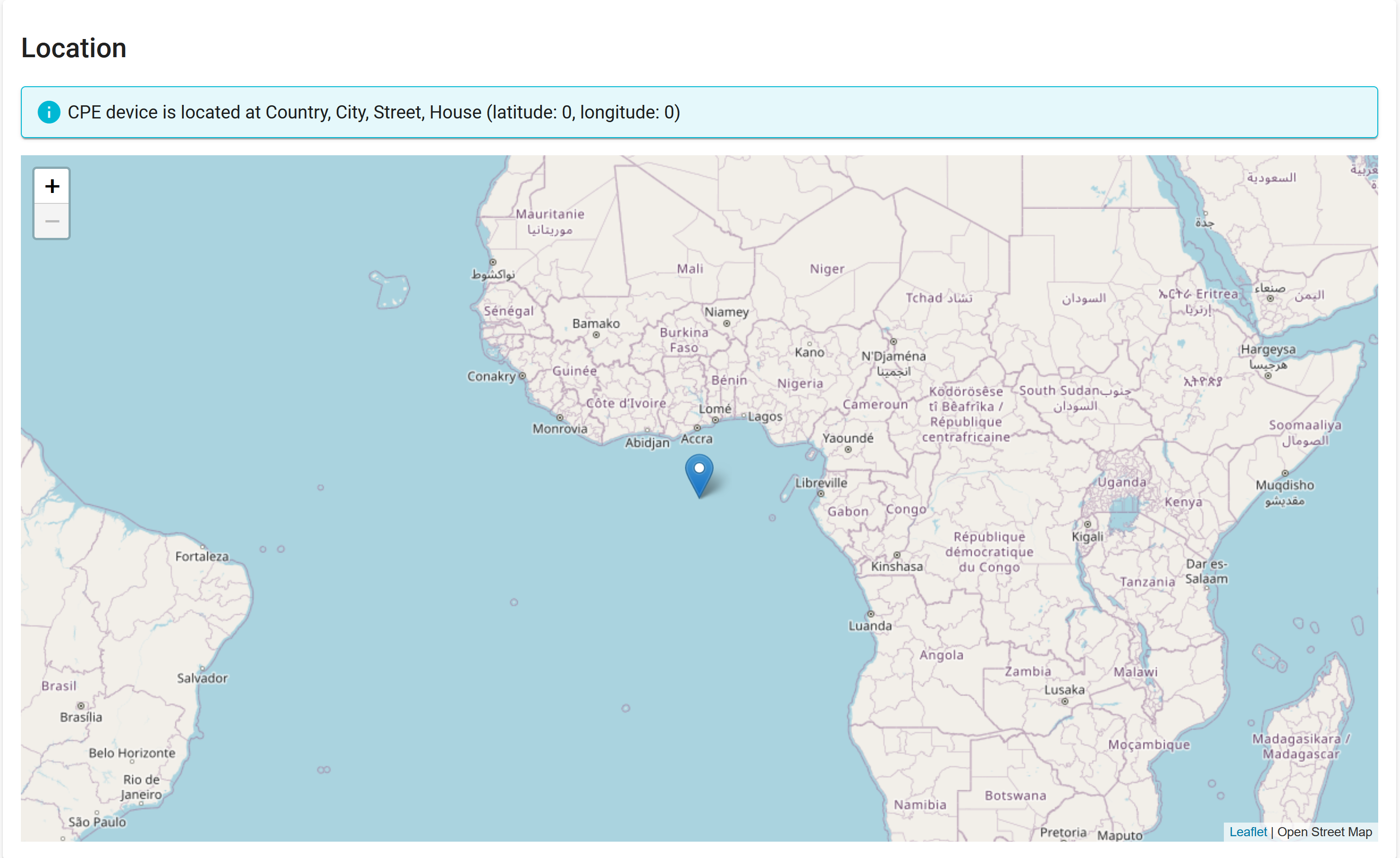Zoom in with the plus button
Viewport: 1400px width, 858px height.
pyautogui.click(x=52, y=186)
